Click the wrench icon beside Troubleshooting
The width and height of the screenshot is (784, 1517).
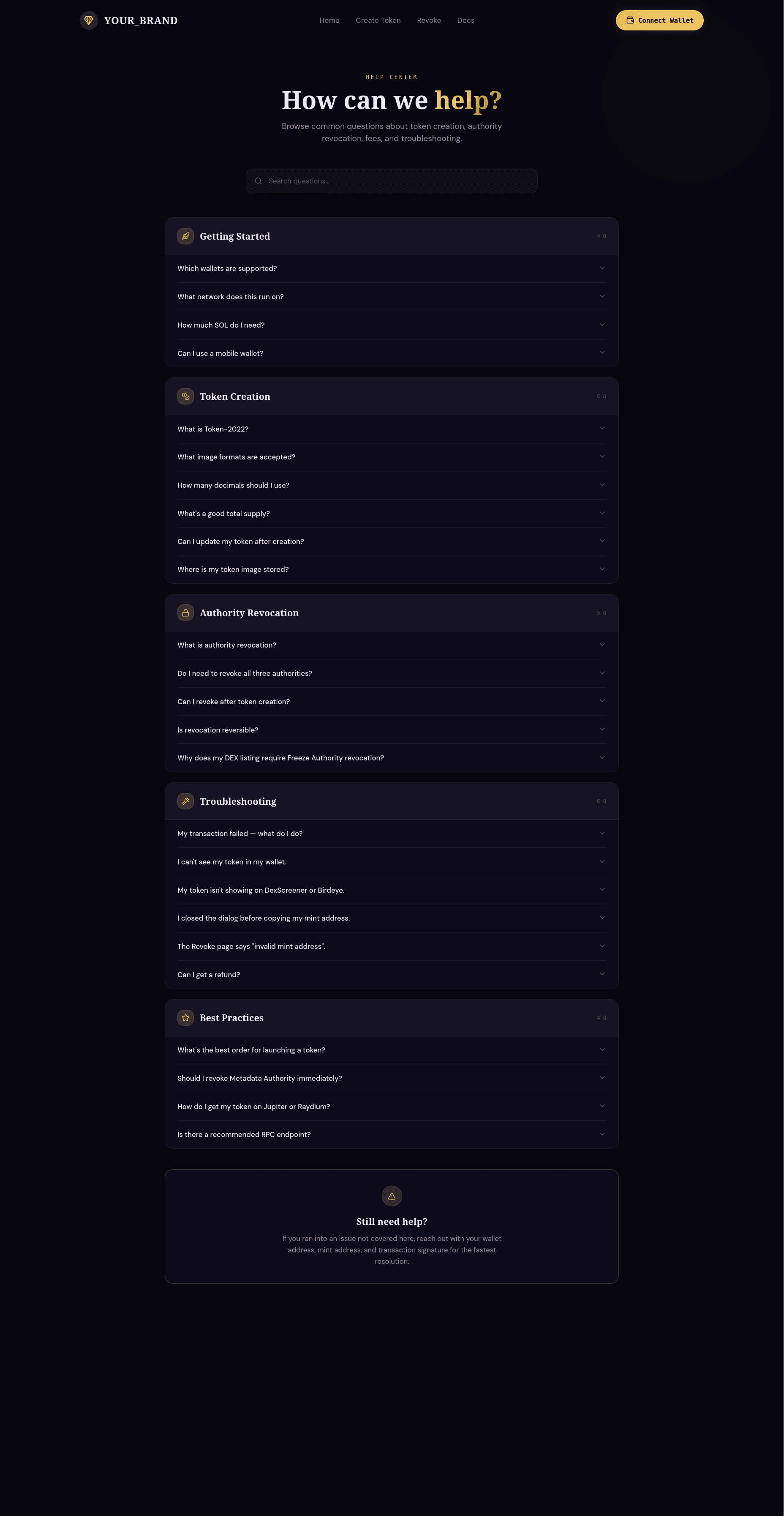pos(185,801)
